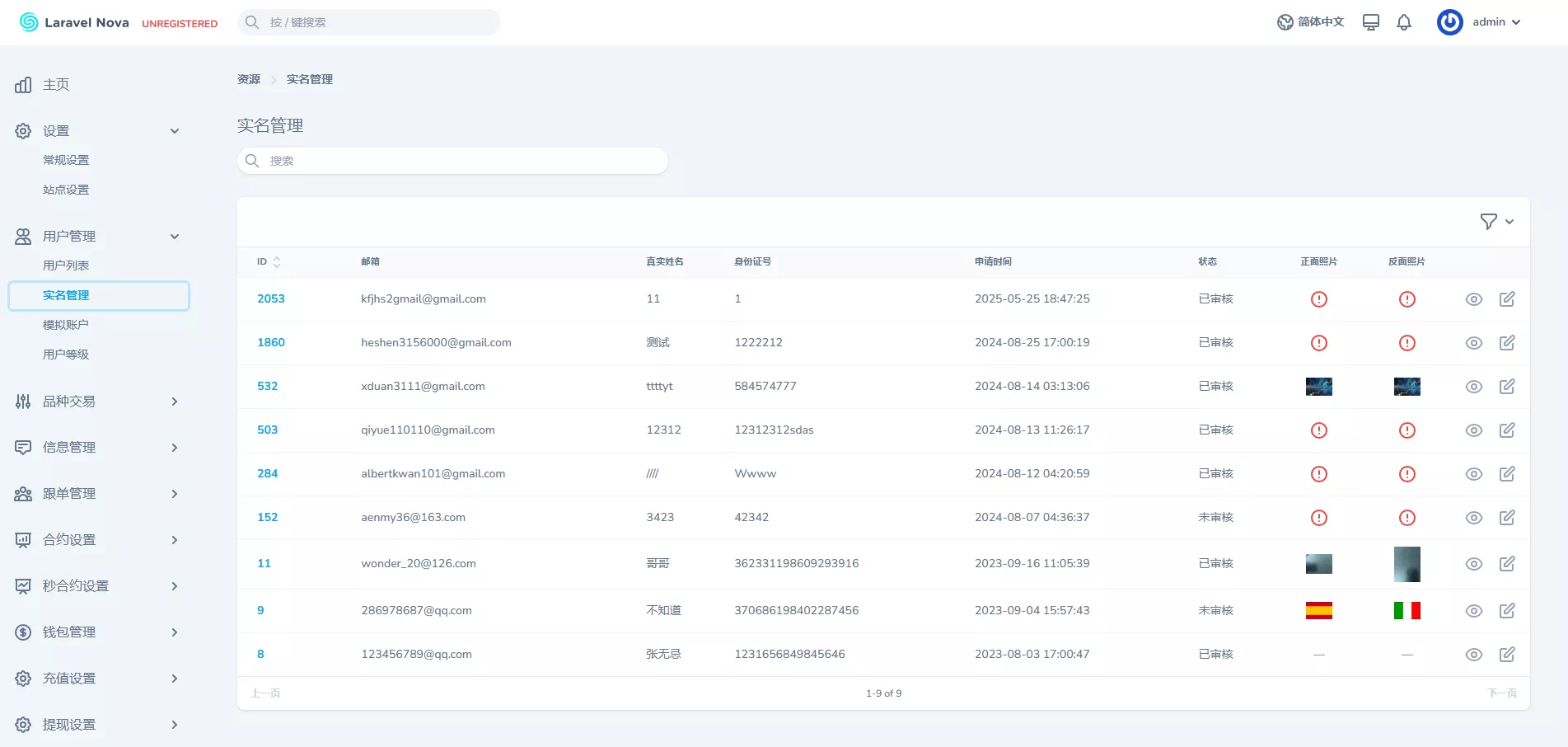
Task: Select the 钱包管理 wallet icon in sidebar
Action: (22, 632)
